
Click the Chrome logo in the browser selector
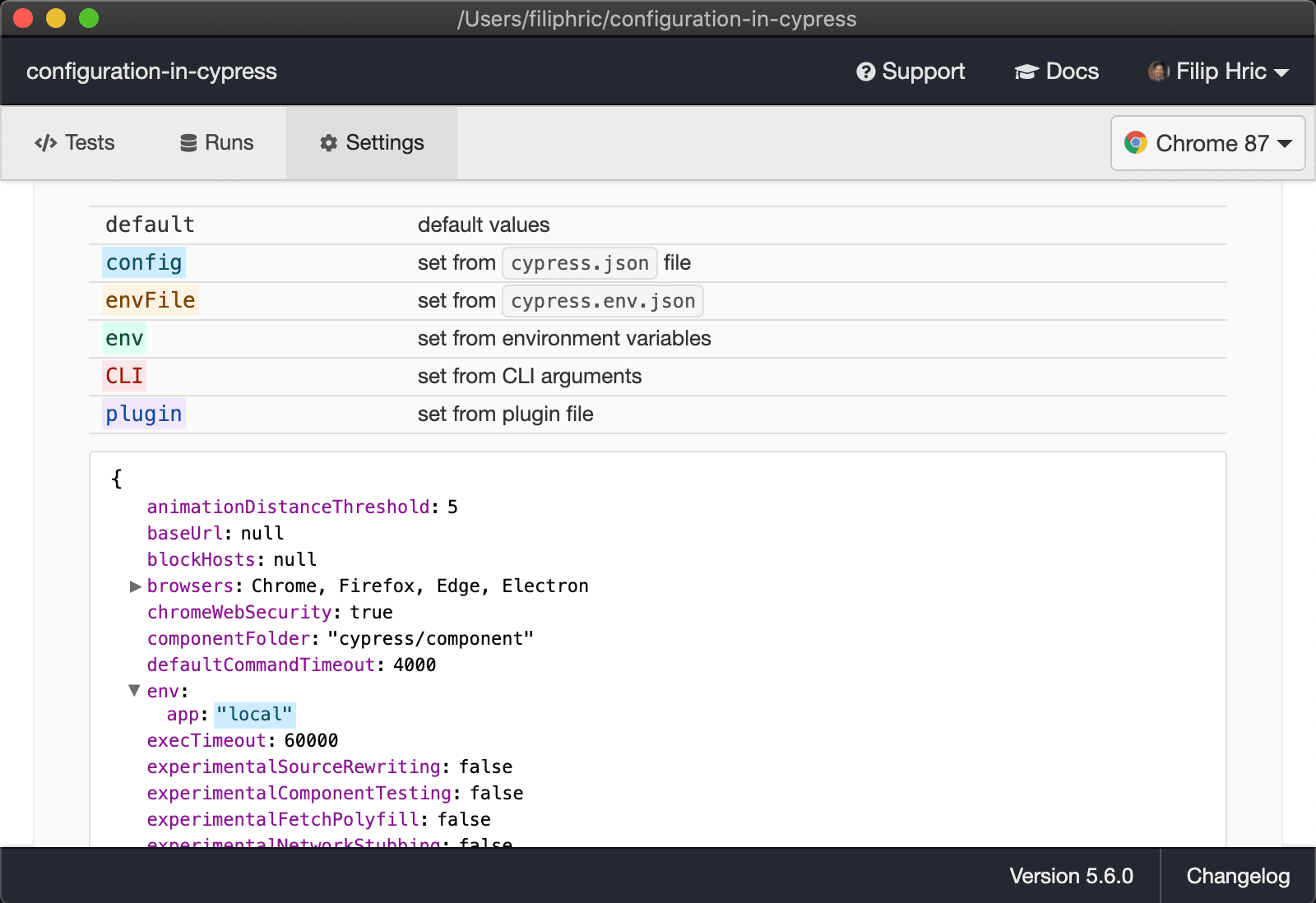(x=1137, y=143)
